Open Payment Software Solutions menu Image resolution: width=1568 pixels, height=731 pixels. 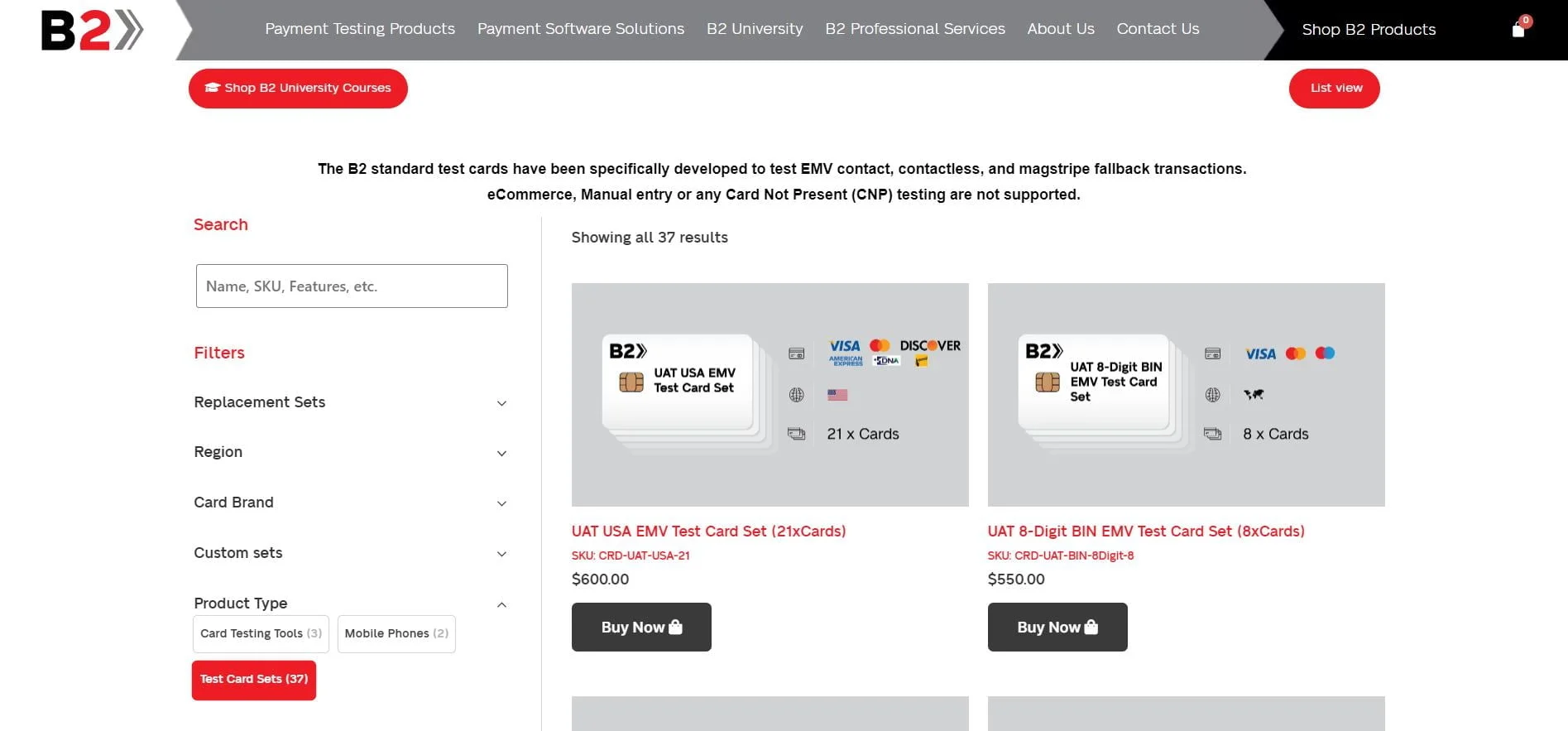pyautogui.click(x=581, y=29)
